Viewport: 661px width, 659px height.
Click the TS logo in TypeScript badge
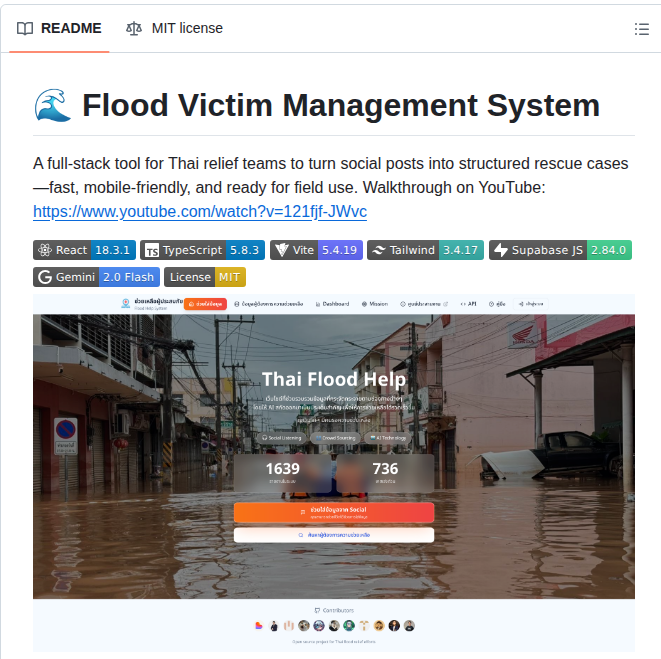click(x=152, y=250)
